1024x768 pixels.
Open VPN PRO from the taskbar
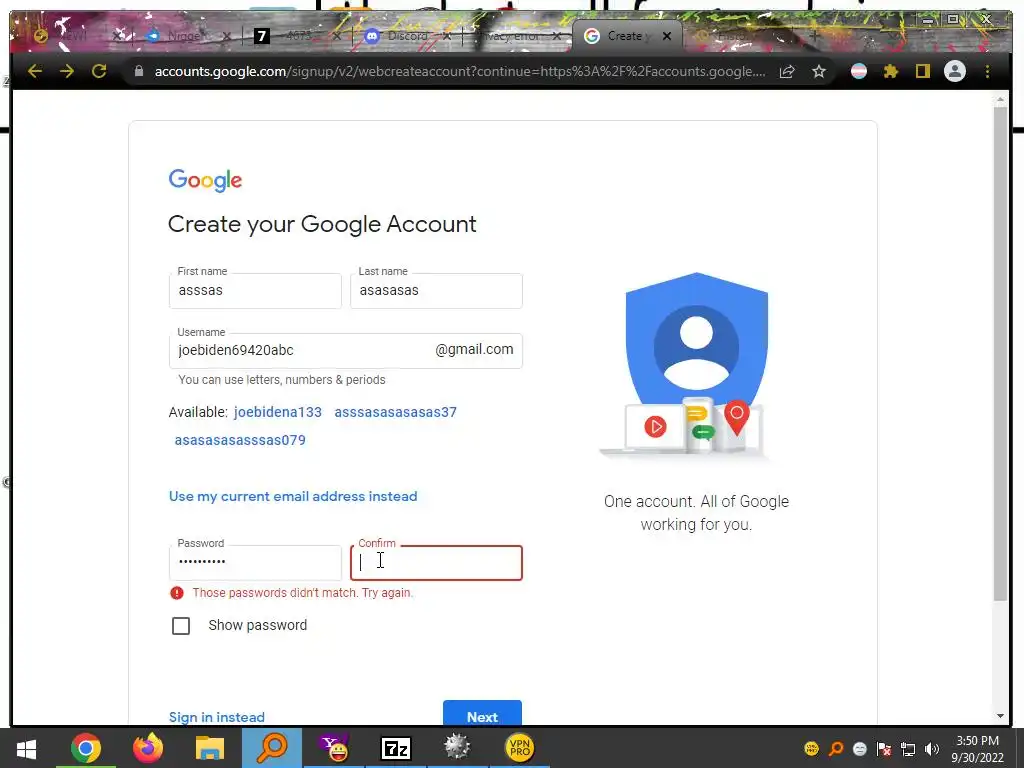point(519,748)
